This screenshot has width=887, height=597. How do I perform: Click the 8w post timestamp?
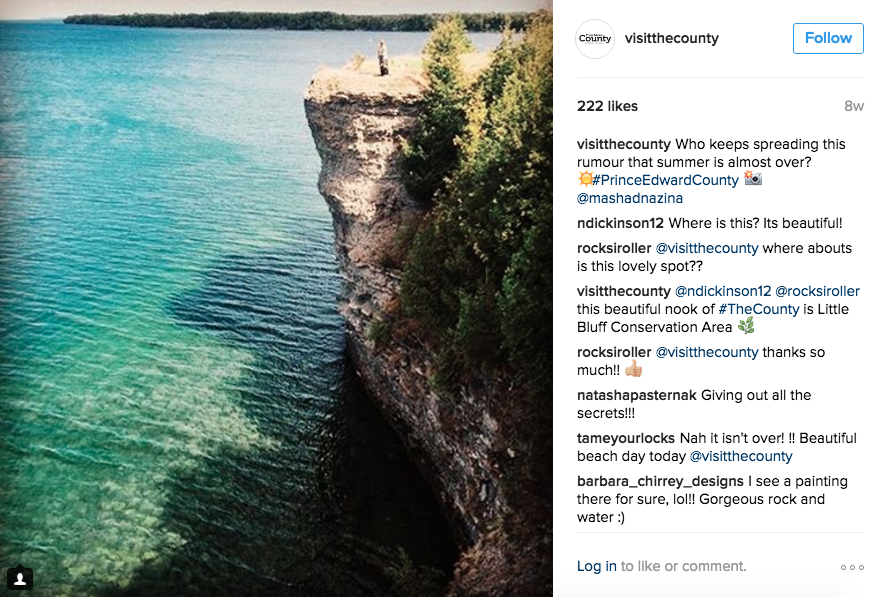pos(853,106)
